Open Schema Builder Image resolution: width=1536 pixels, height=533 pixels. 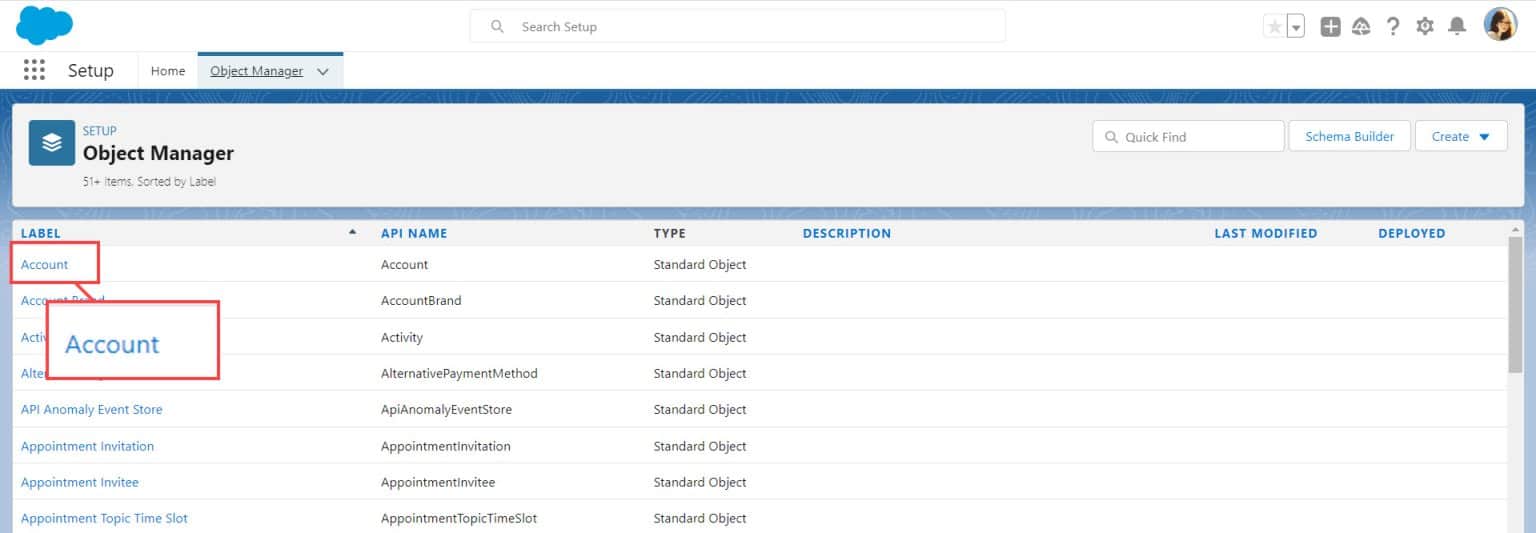point(1349,136)
